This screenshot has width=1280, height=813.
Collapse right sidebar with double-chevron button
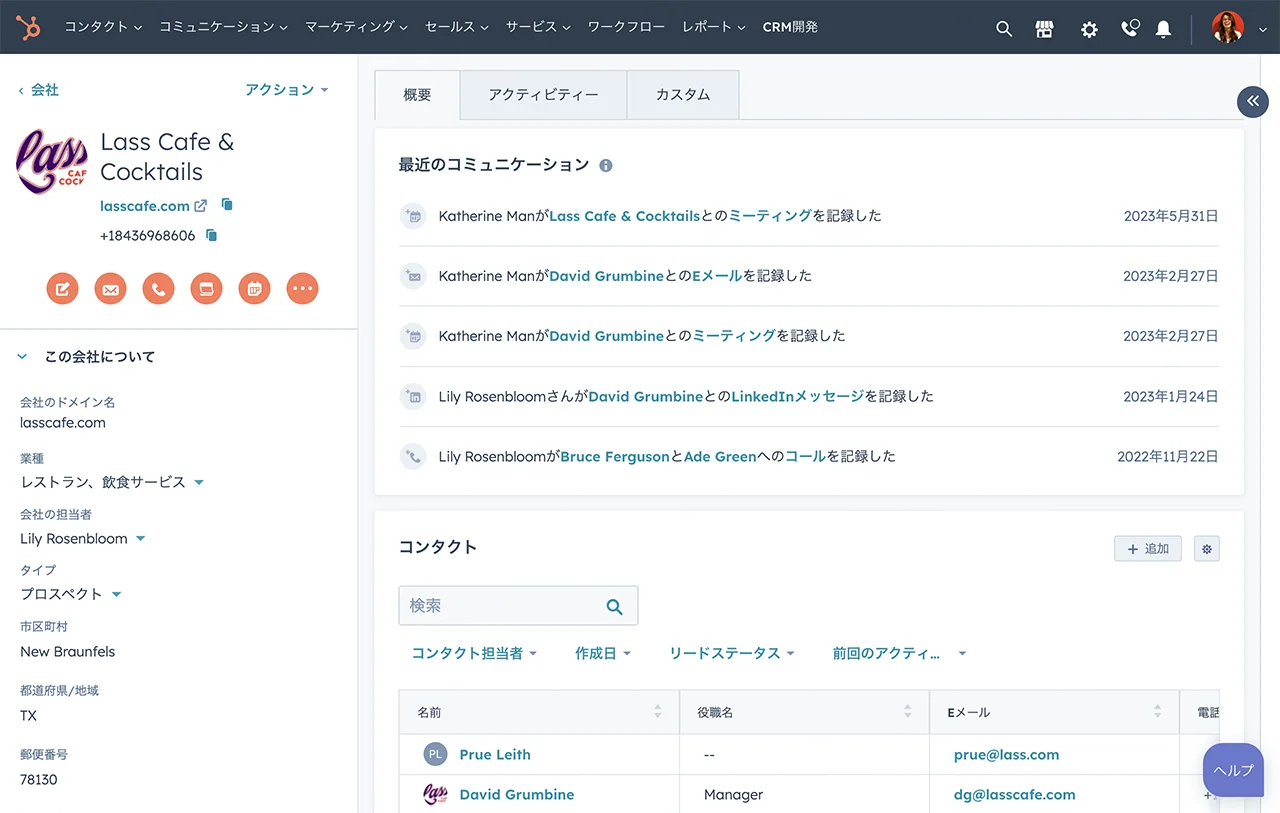click(1253, 101)
